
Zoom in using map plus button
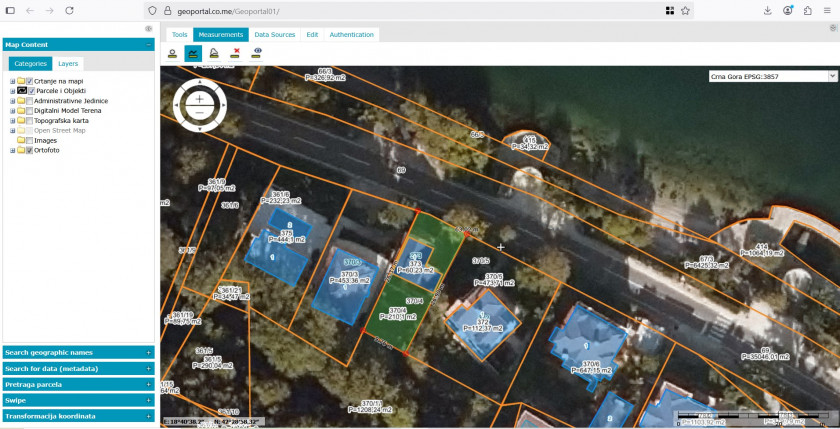[200, 98]
